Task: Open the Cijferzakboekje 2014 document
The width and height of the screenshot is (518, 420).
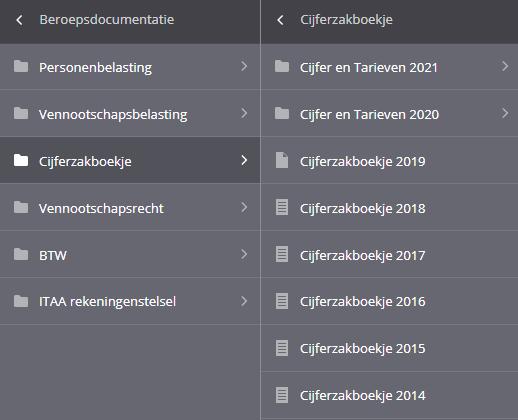Action: tap(389, 395)
